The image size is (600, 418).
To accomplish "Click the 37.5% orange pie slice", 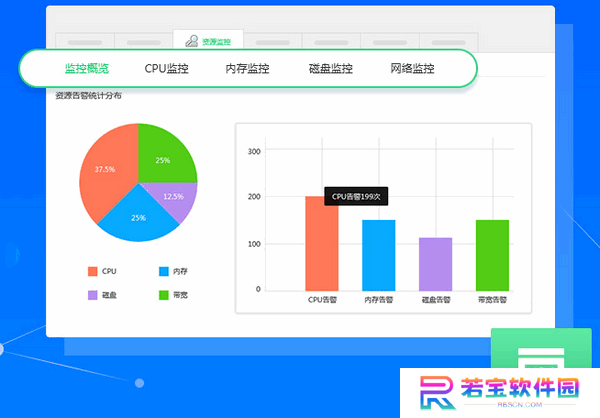I will (105, 169).
